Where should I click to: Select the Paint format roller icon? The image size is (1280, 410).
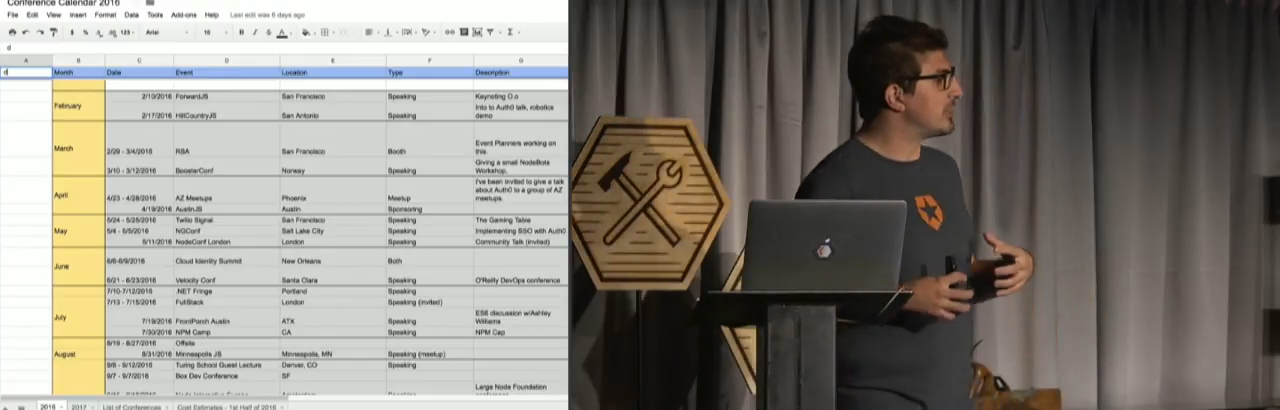(x=54, y=33)
